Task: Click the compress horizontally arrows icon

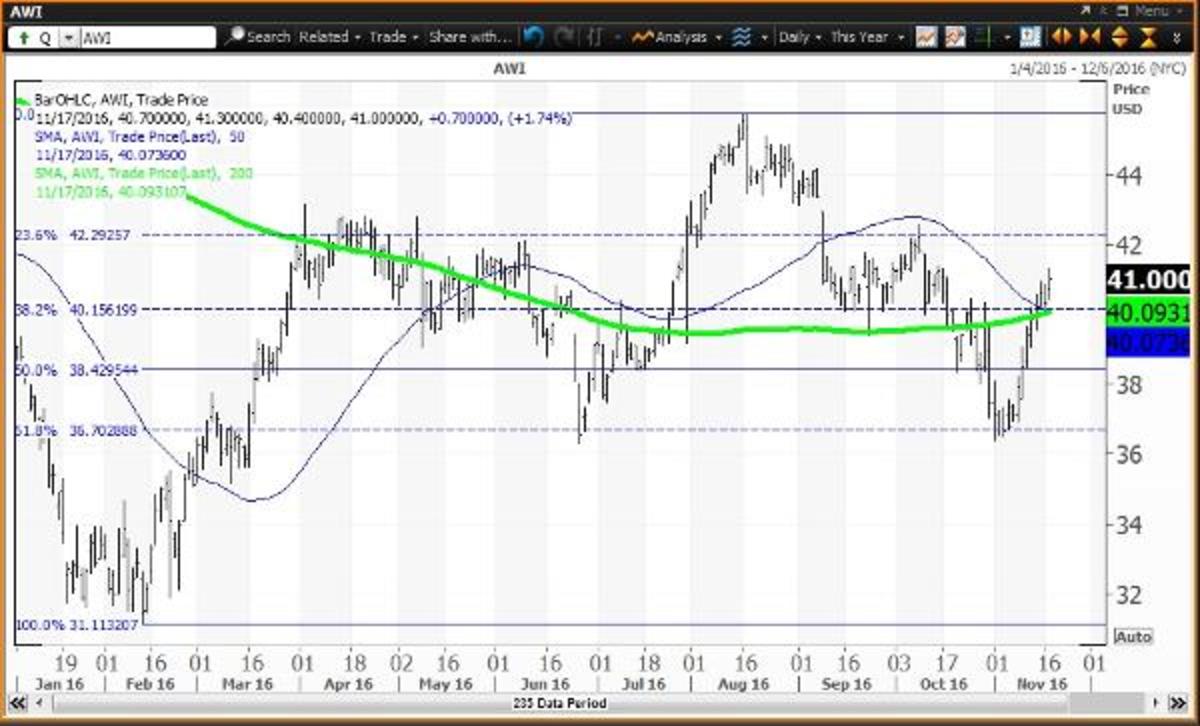Action: pos(1090,37)
